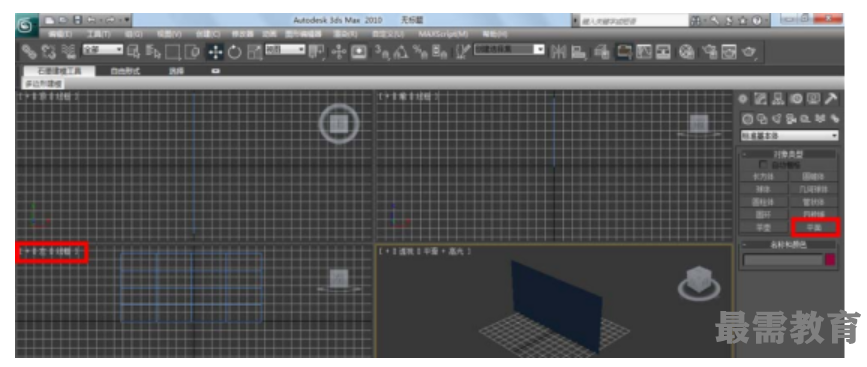The image size is (867, 367).
Task: Open the selection filter dropdown
Action: [103, 49]
